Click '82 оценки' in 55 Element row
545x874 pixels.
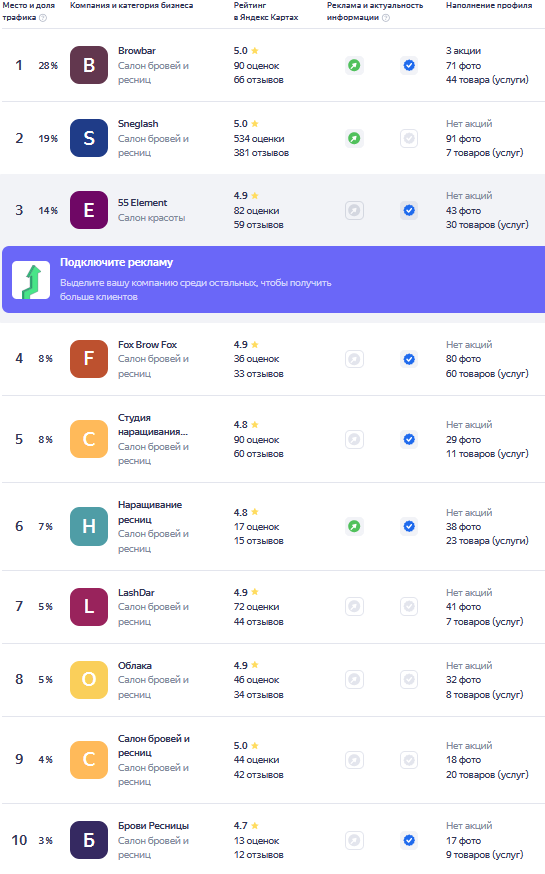tap(256, 211)
